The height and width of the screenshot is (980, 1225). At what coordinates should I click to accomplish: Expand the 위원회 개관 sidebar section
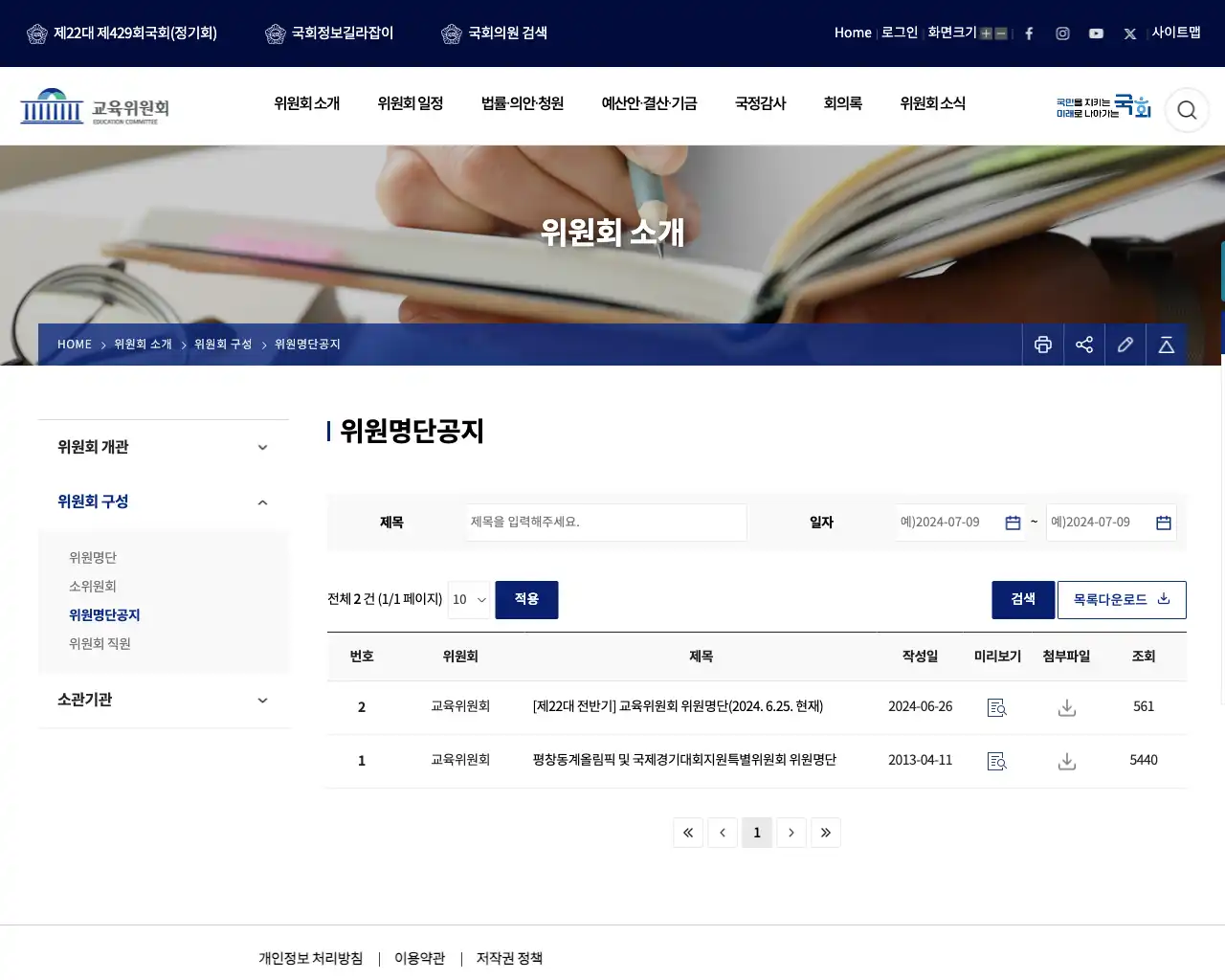pos(164,447)
